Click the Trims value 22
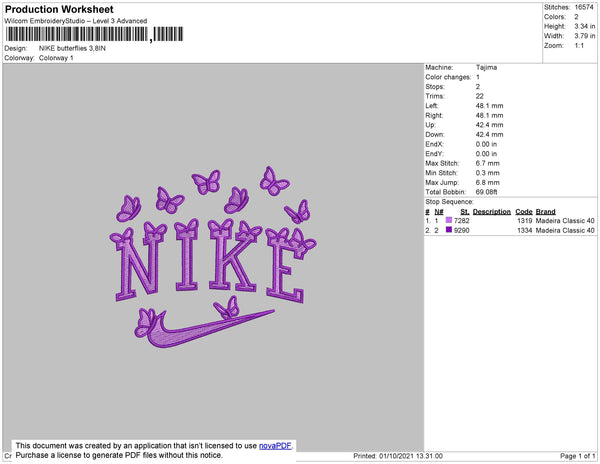Viewport: 600px width, 464px height. pos(479,96)
